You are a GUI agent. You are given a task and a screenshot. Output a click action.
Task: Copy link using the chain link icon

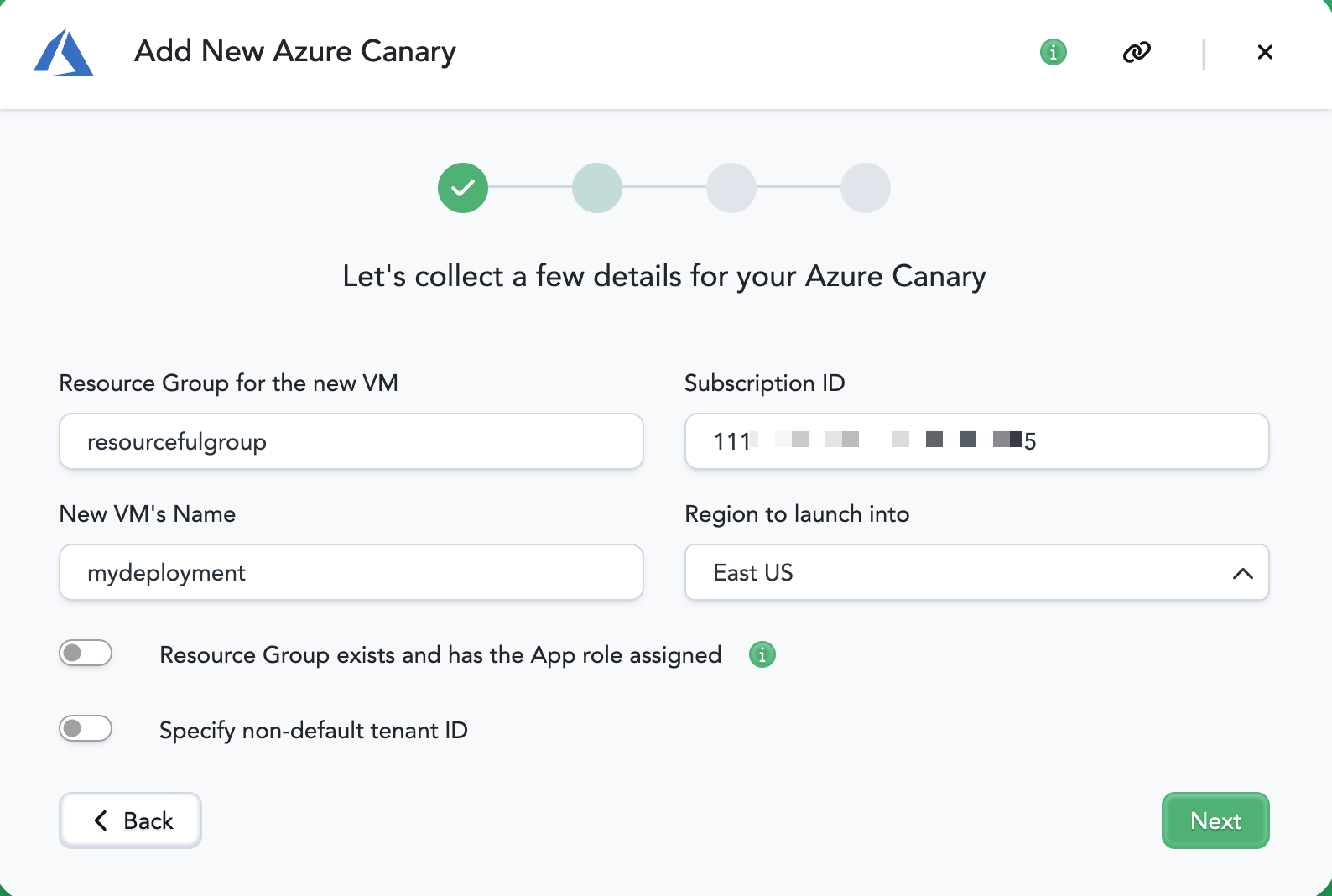1137,52
